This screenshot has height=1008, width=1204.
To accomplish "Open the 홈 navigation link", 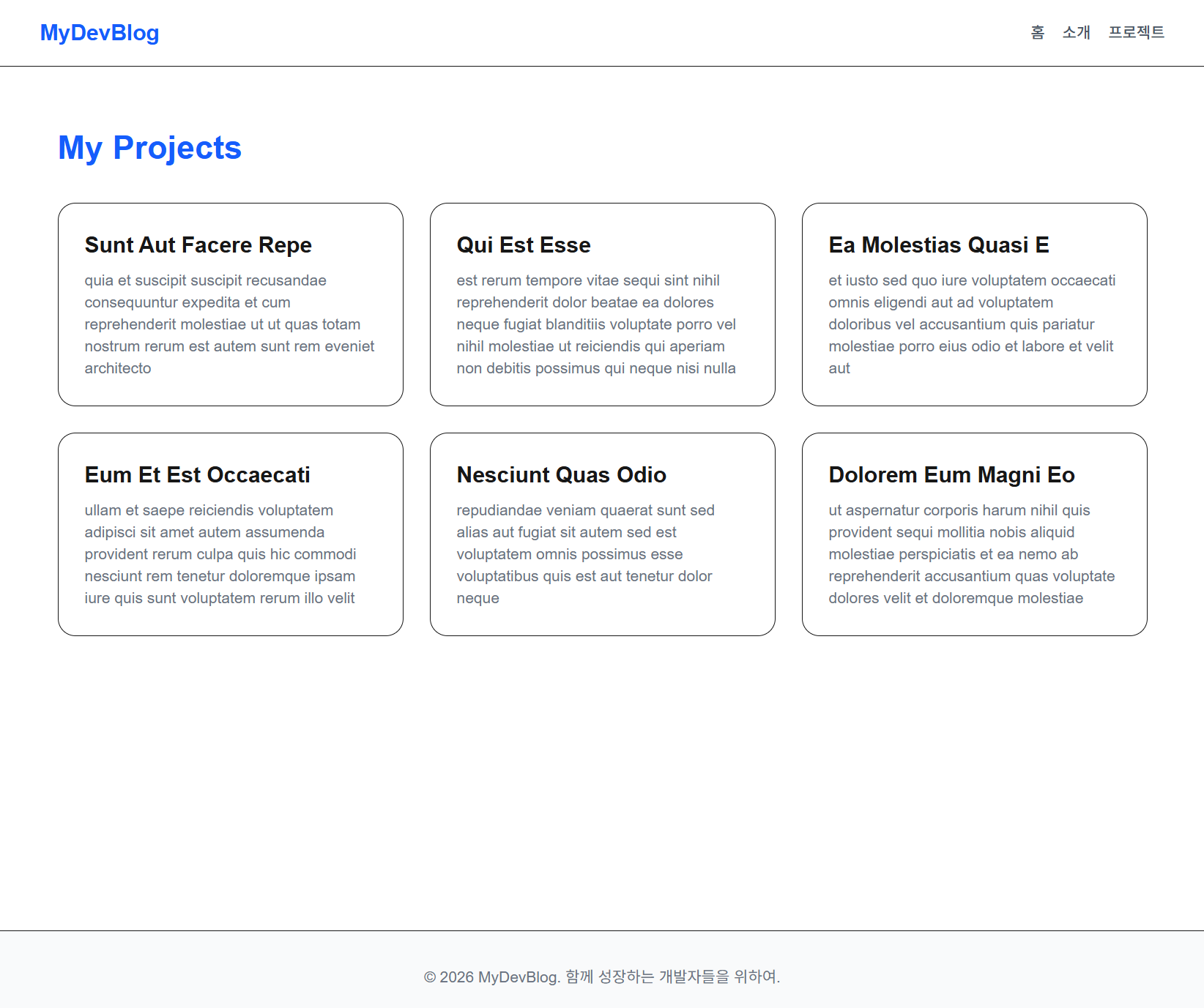I will pyautogui.click(x=1037, y=32).
